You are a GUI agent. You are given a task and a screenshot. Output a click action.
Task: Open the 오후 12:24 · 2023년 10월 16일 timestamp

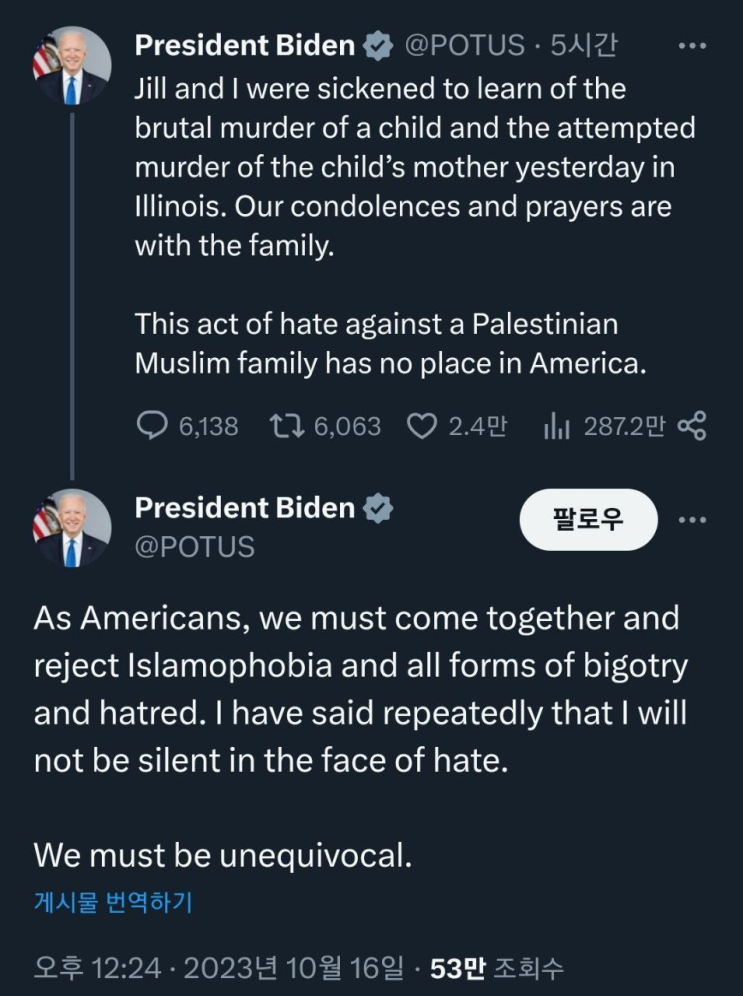tap(218, 967)
